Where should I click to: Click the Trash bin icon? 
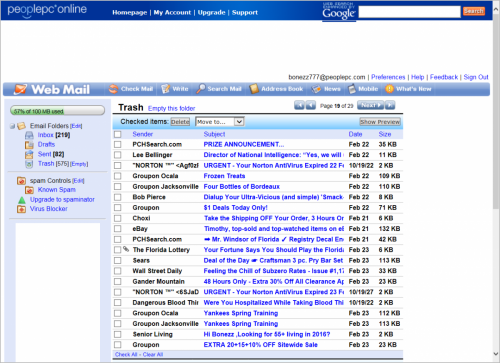(x=29, y=164)
